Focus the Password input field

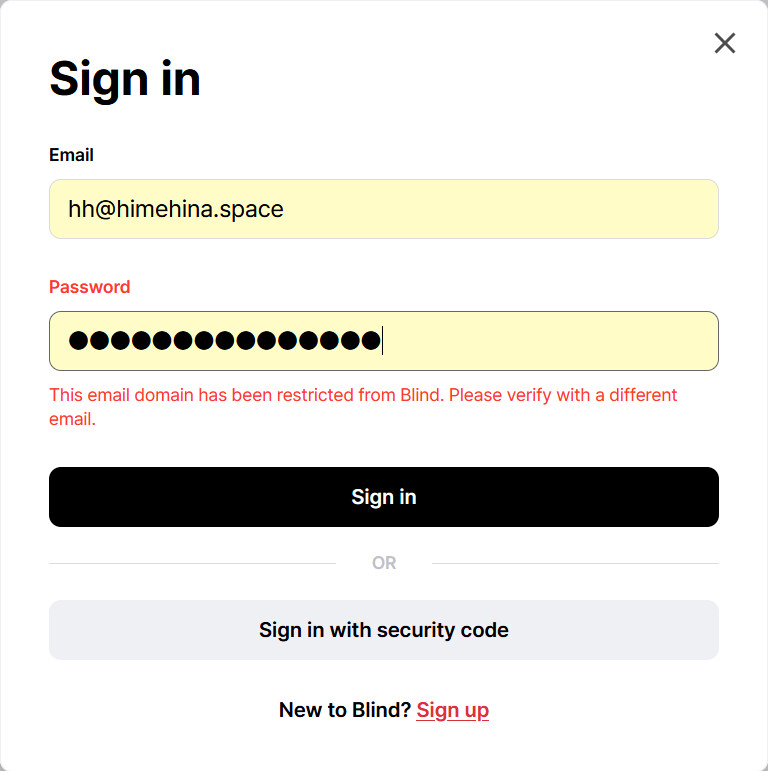[383, 341]
